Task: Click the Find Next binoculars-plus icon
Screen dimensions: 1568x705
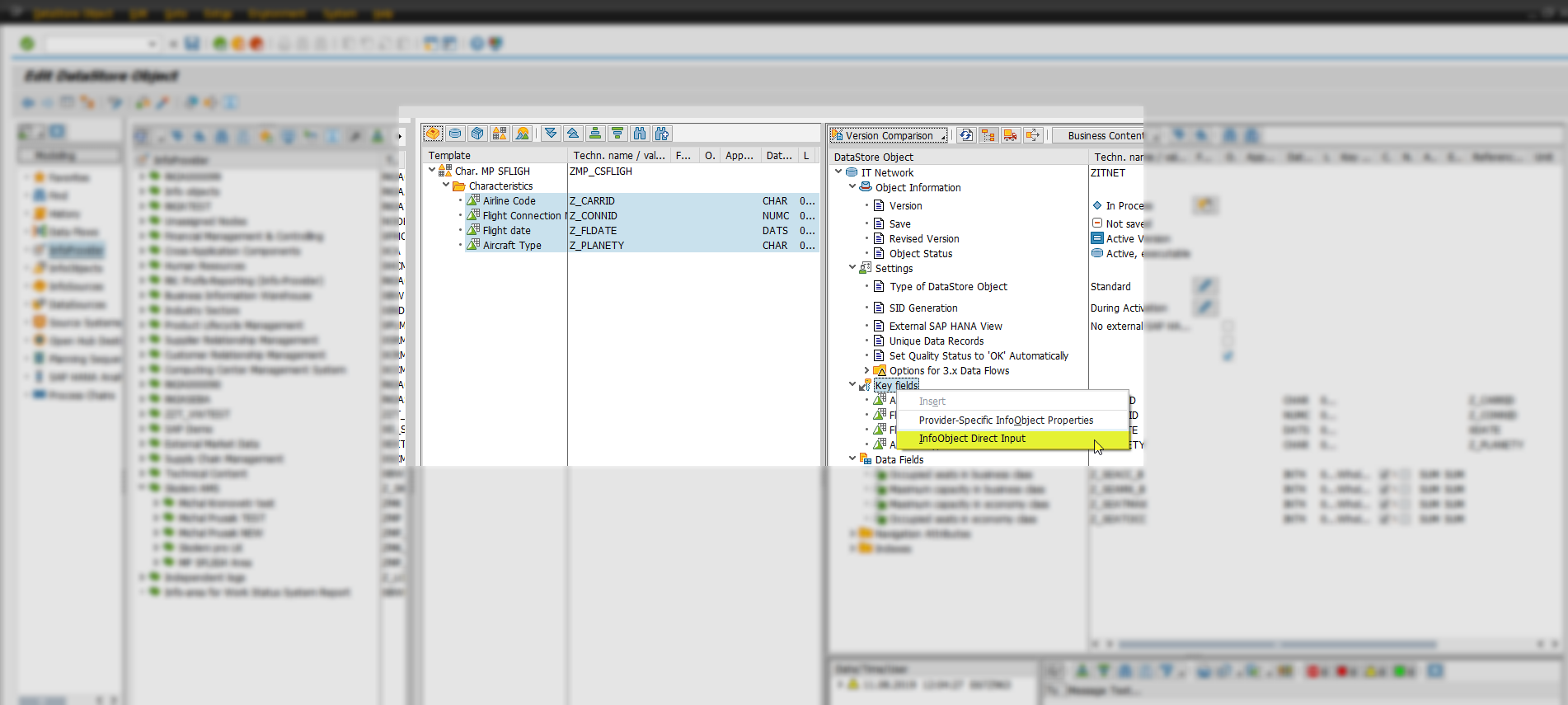Action: tap(661, 134)
